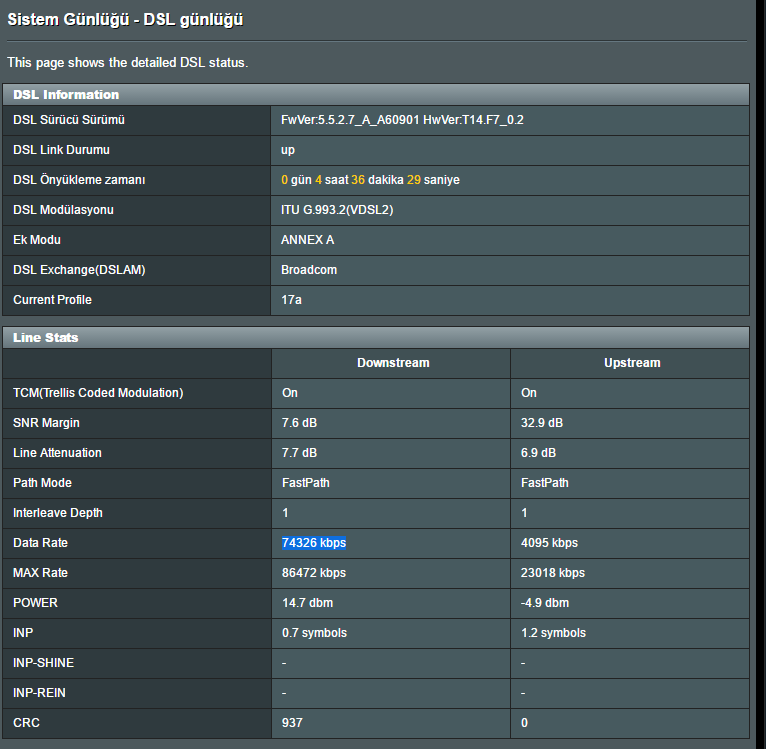Click the downstream CRC count 937
Viewport: 766px width, 749px height.
pos(292,723)
